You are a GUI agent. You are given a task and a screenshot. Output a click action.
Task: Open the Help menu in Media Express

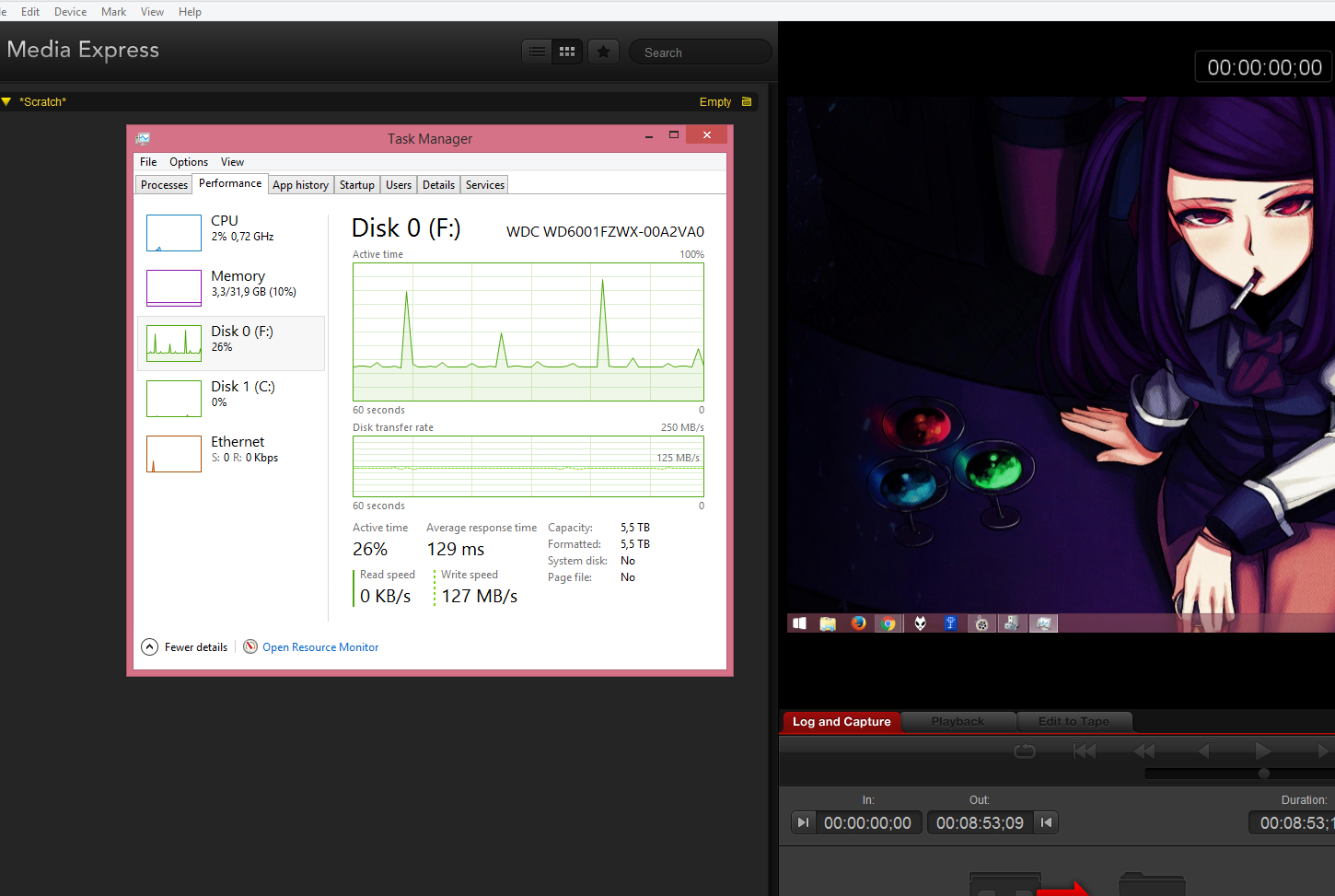coord(190,12)
